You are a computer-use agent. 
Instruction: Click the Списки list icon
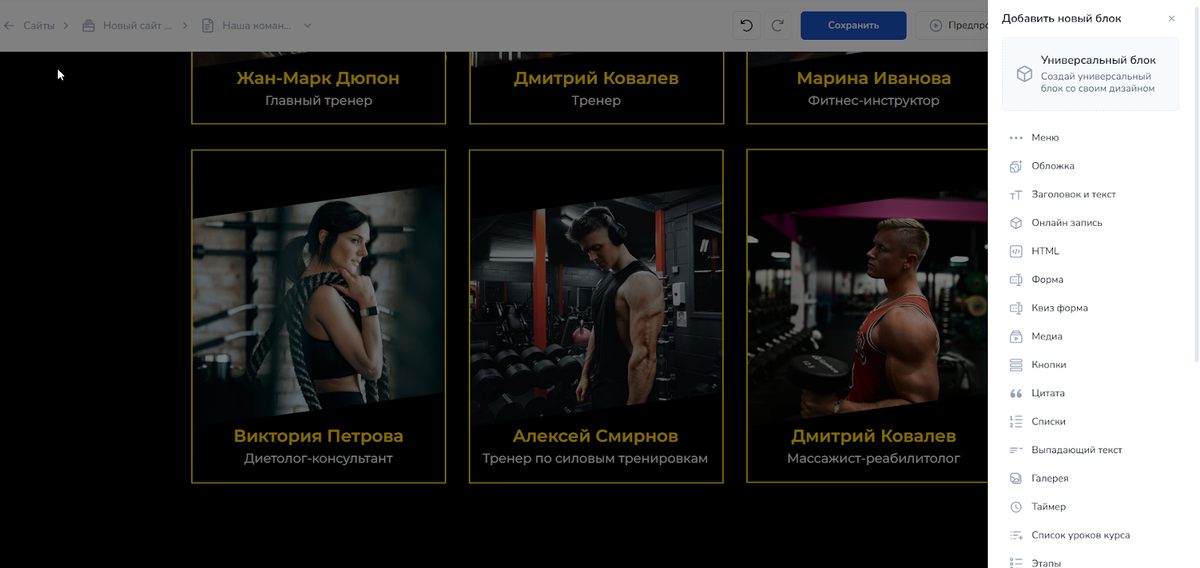pyautogui.click(x=1016, y=422)
